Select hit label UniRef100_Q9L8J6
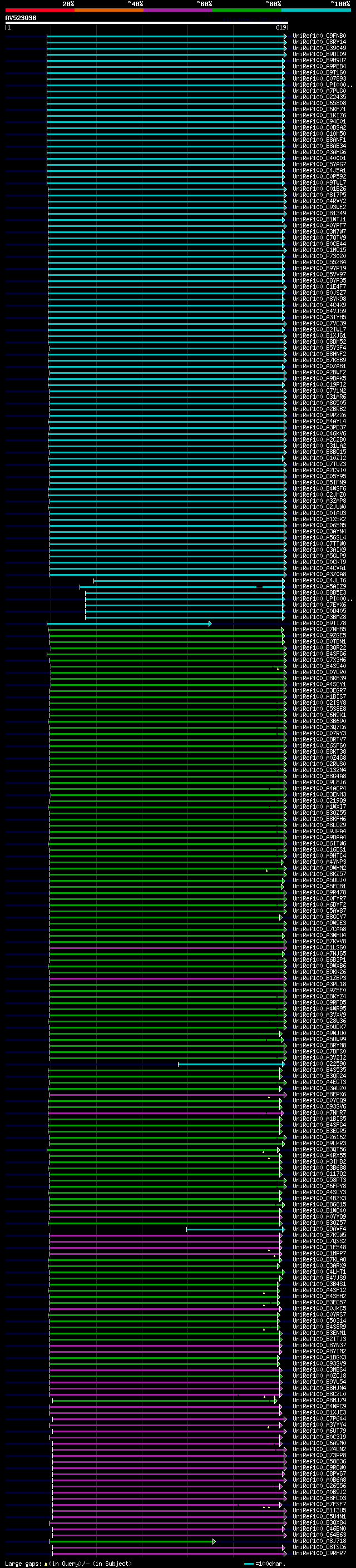Viewport: 356px width, 1568px height. pyautogui.click(x=319, y=782)
